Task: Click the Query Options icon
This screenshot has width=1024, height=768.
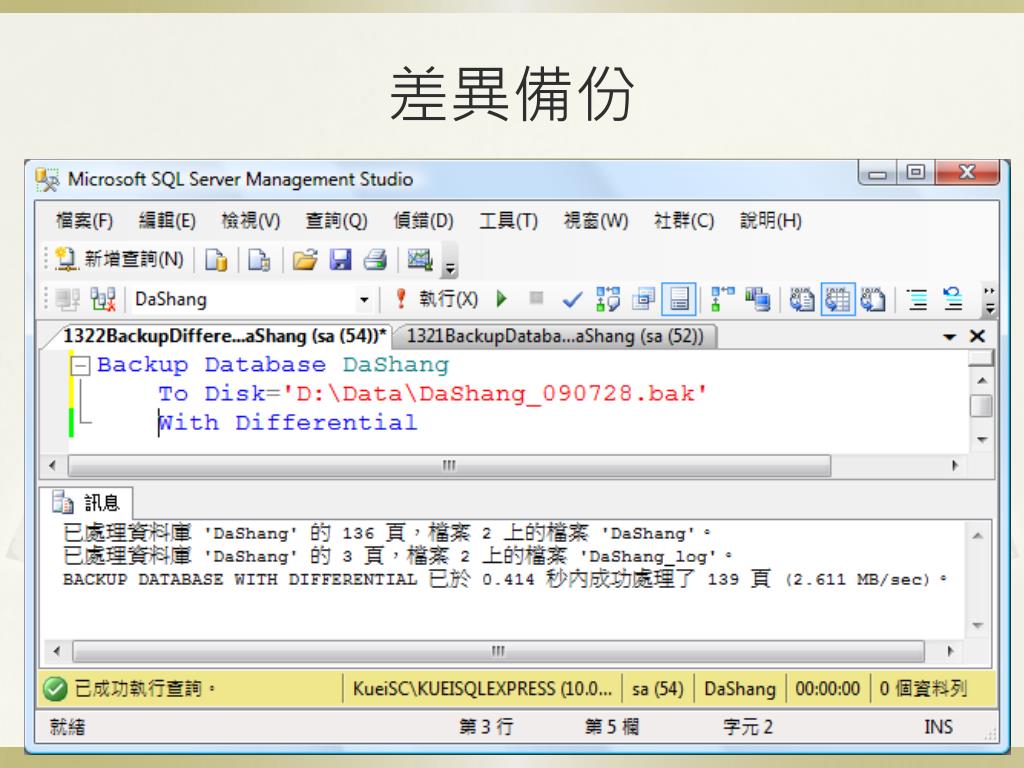Action: (x=643, y=299)
